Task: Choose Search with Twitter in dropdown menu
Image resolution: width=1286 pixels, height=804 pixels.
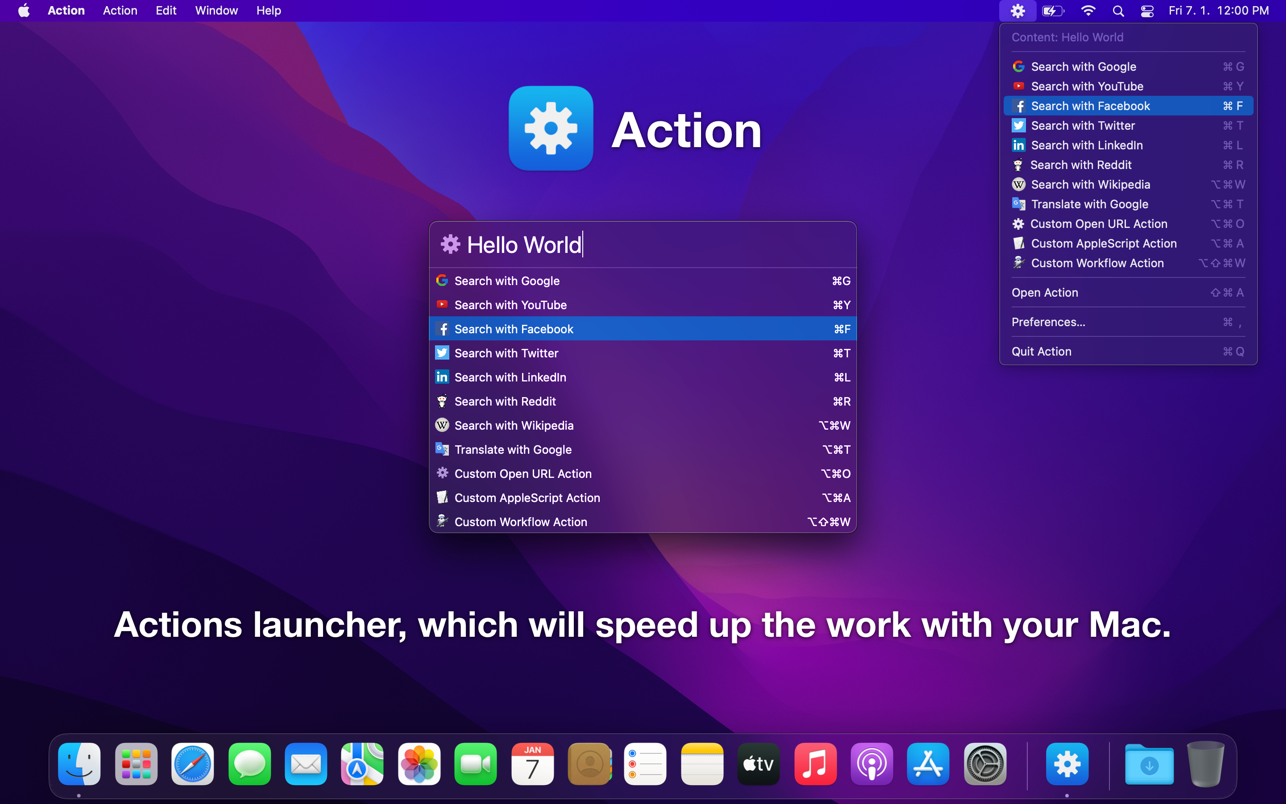Action: (1128, 126)
